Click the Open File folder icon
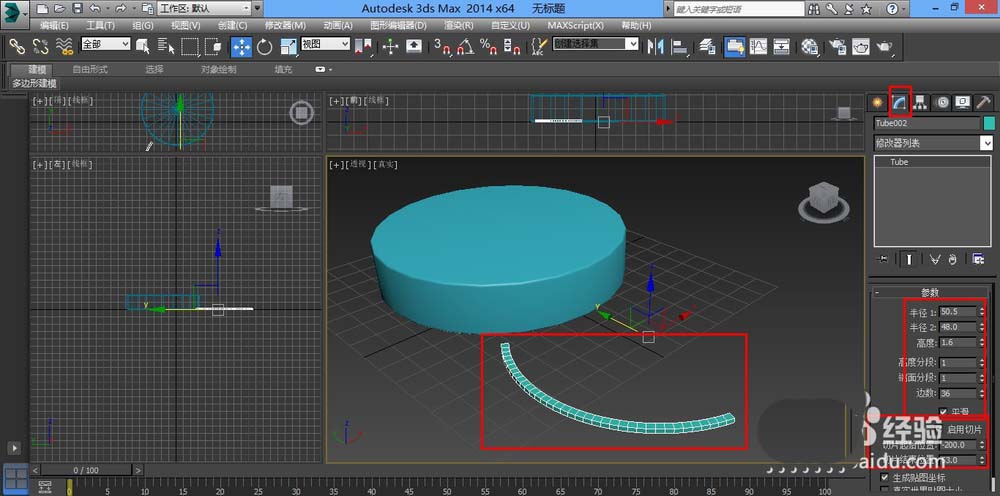The height and width of the screenshot is (496, 1000). pyautogui.click(x=60, y=9)
